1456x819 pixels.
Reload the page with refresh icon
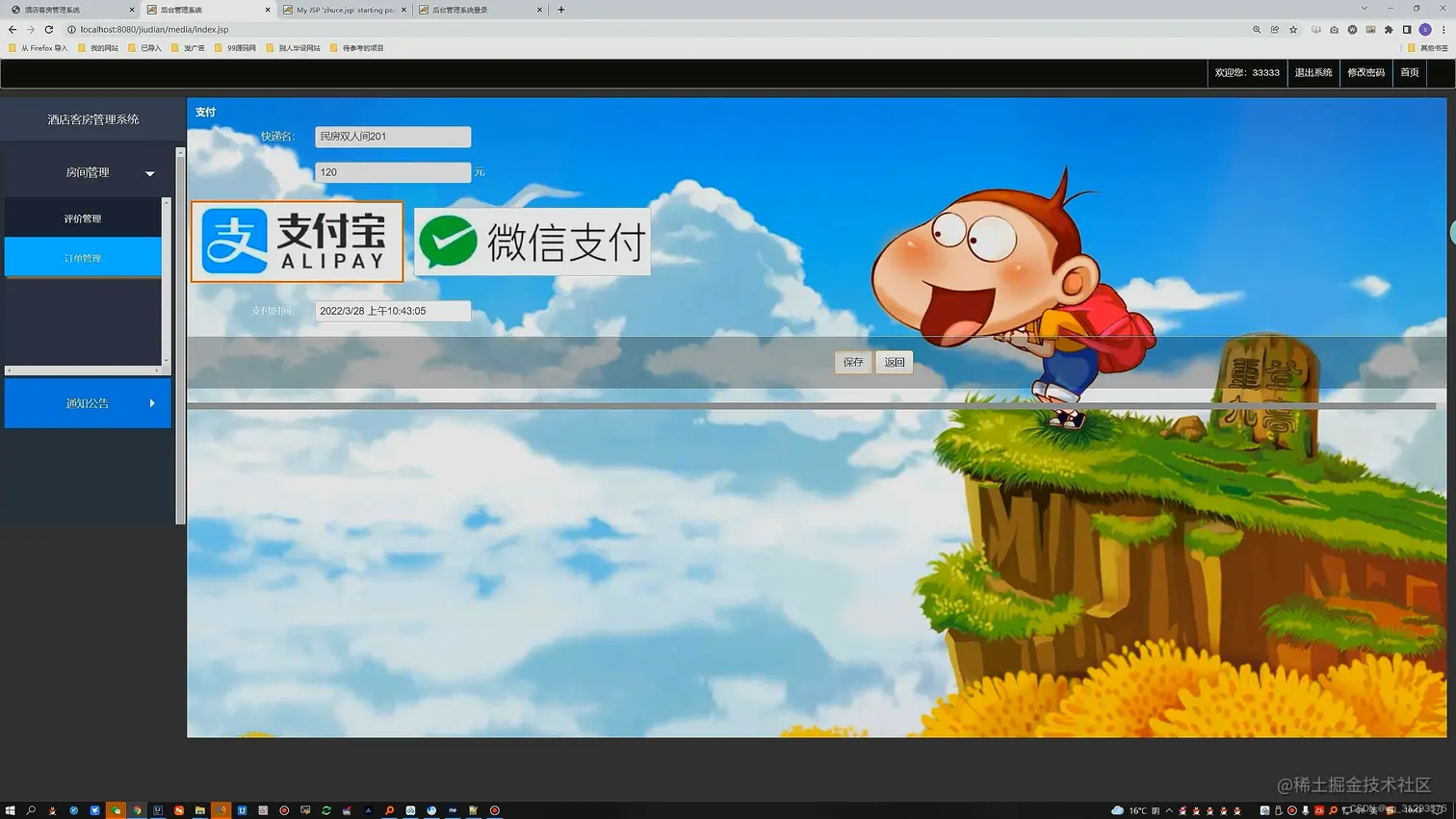point(48,30)
